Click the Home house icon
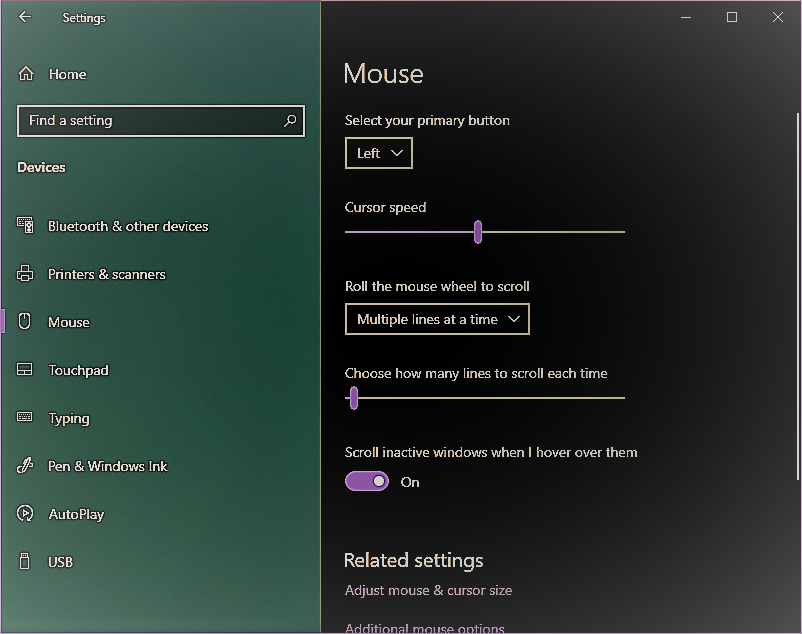802x634 pixels. point(26,74)
